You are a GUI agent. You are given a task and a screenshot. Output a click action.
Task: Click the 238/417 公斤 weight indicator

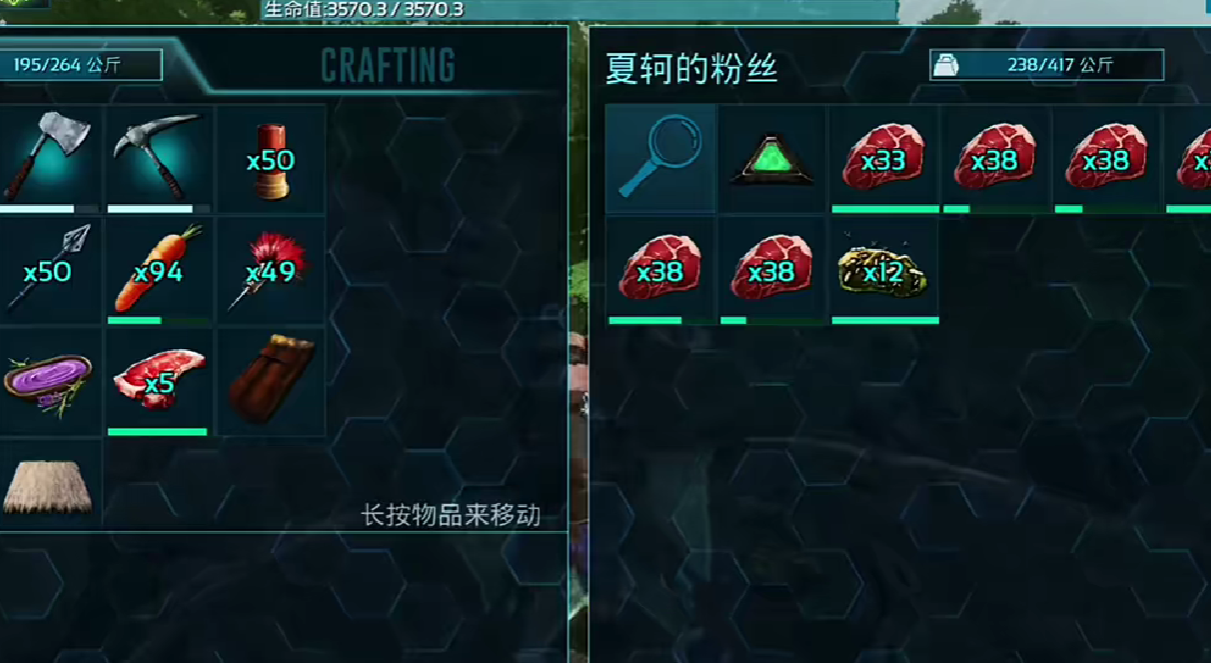1046,65
